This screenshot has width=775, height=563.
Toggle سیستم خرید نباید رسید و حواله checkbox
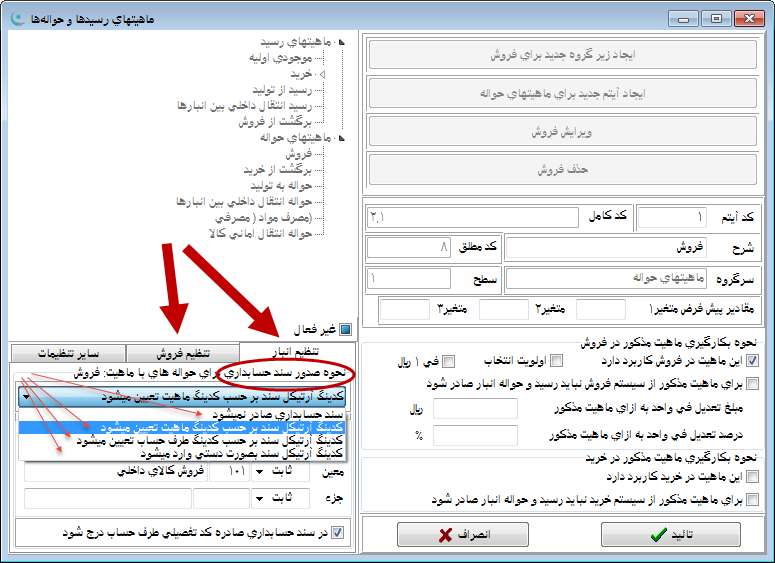752,499
